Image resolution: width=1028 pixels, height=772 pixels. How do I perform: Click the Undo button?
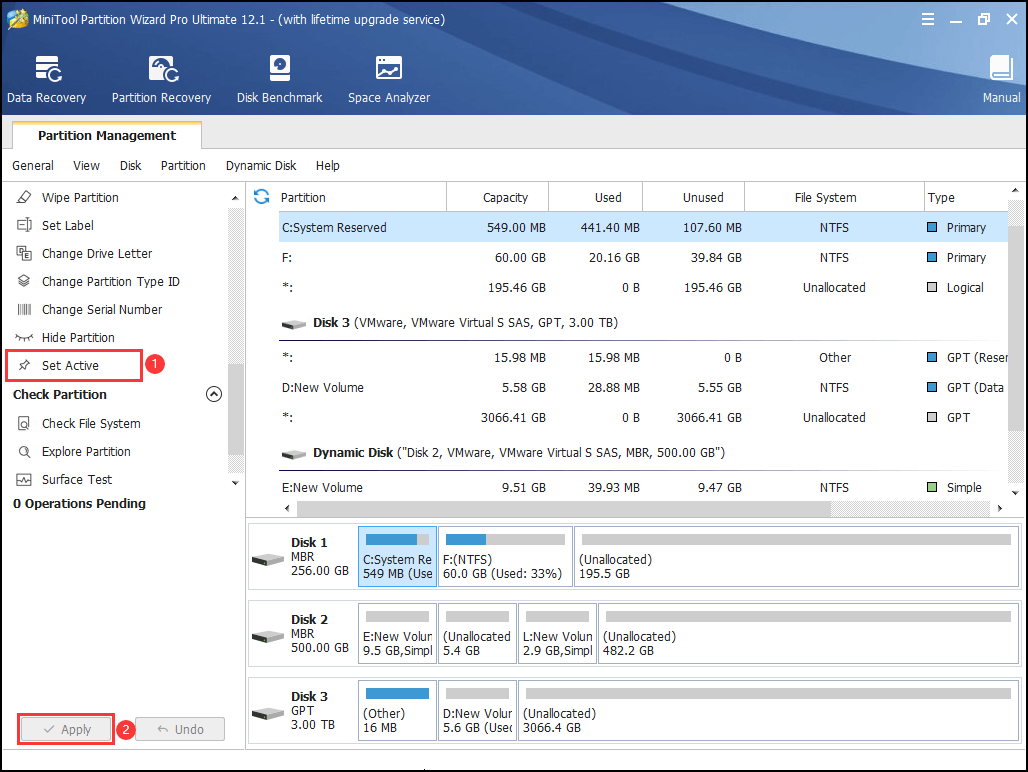180,729
